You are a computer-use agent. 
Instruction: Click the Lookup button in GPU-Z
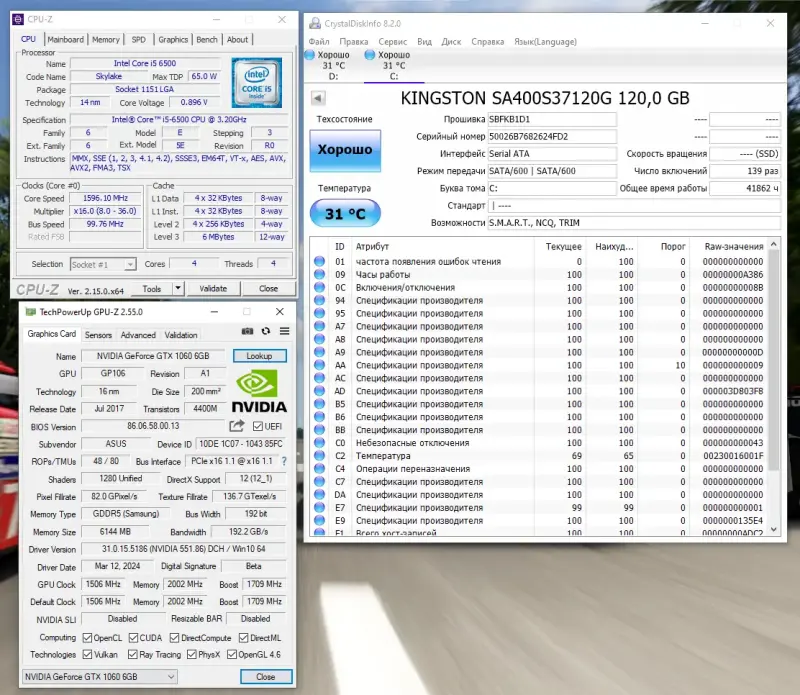coord(259,356)
